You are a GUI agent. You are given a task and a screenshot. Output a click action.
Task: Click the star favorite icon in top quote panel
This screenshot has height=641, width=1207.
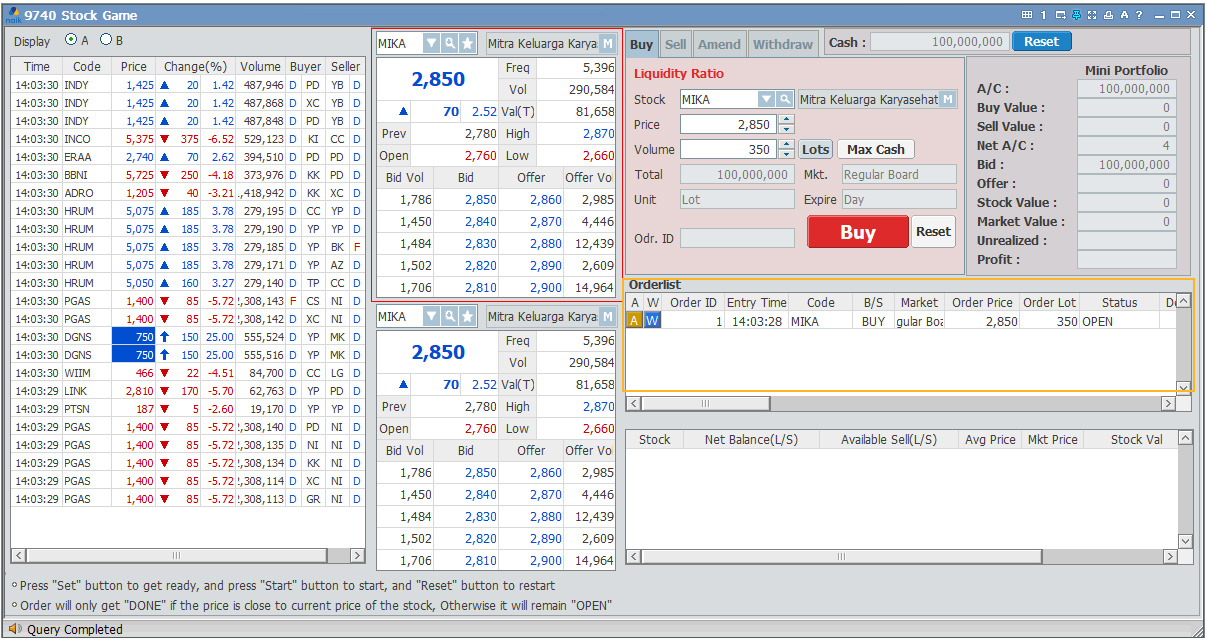467,43
